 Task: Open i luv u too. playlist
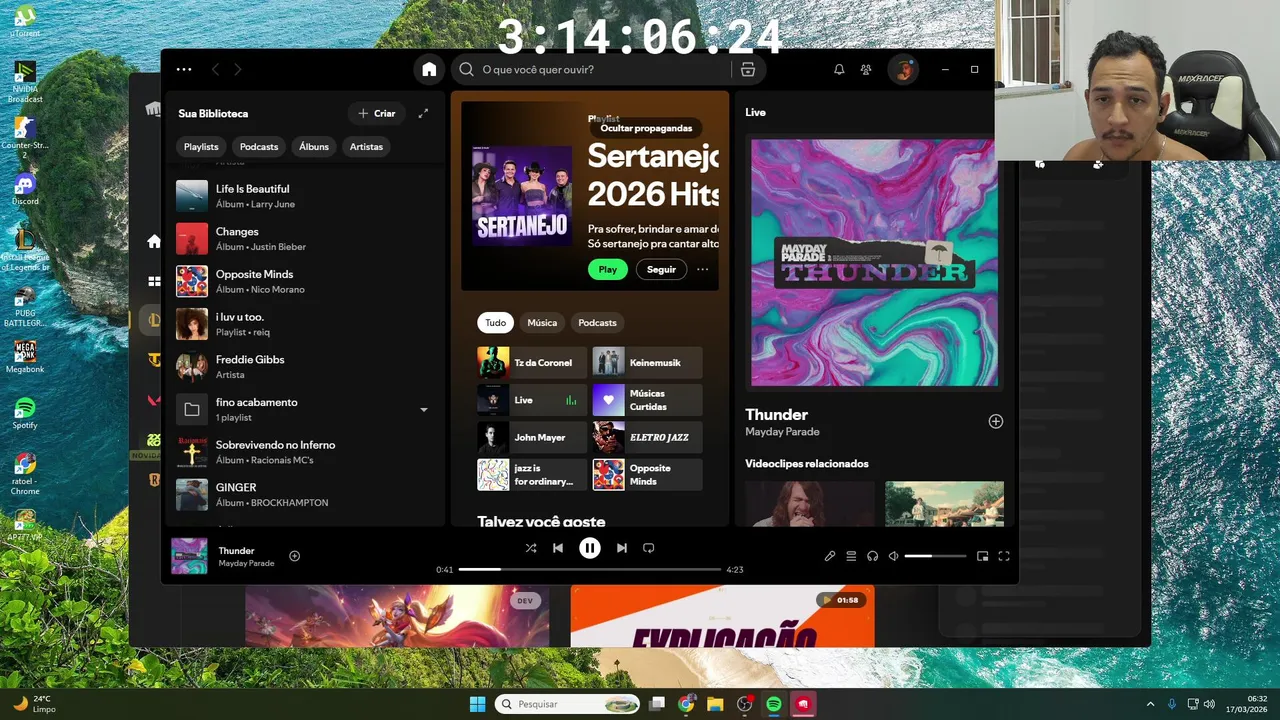(x=305, y=324)
